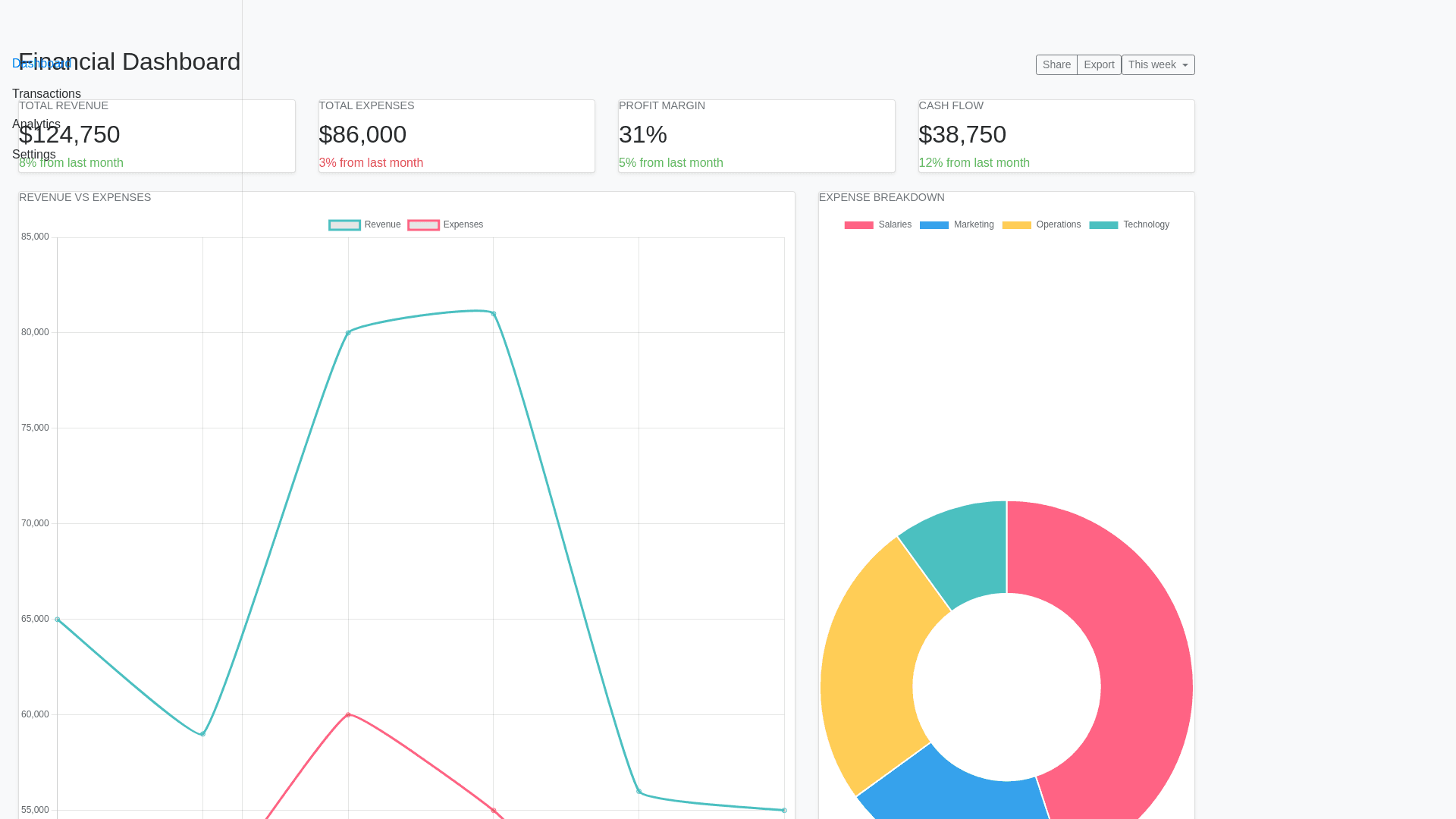
Task: Open Analytics sidebar item
Action: pyautogui.click(x=36, y=124)
